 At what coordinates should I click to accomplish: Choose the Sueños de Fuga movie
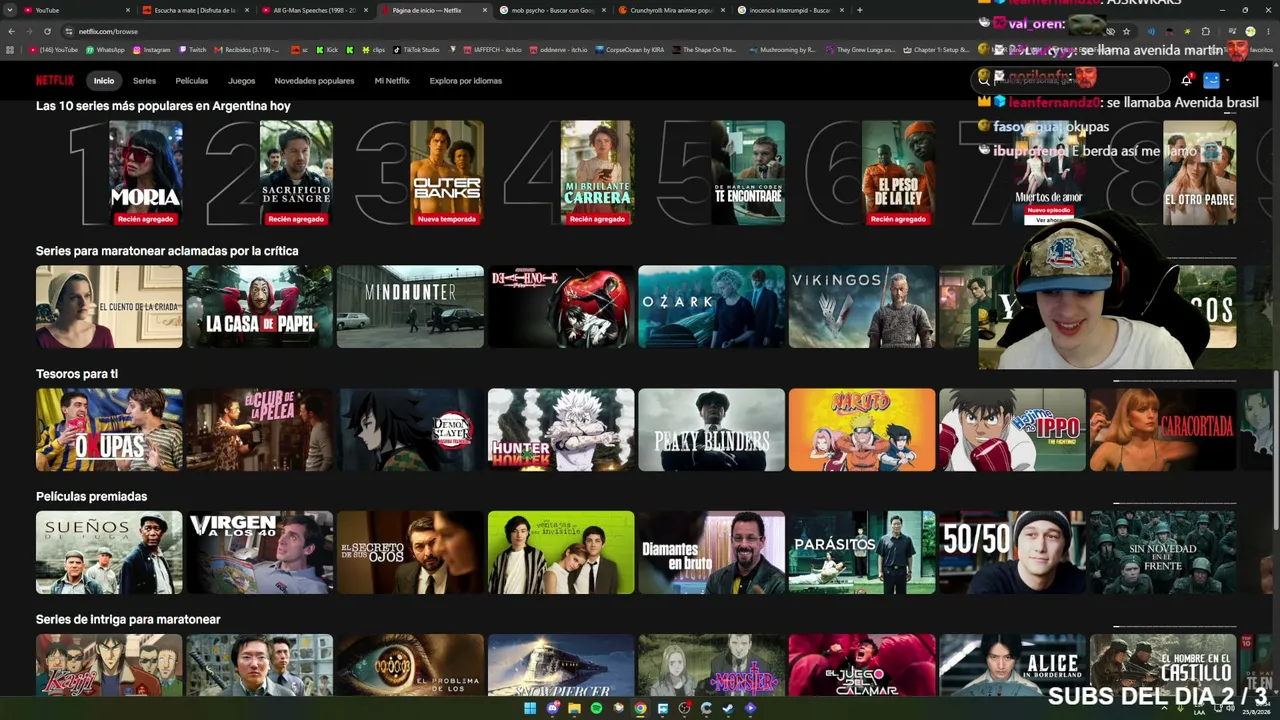point(109,553)
